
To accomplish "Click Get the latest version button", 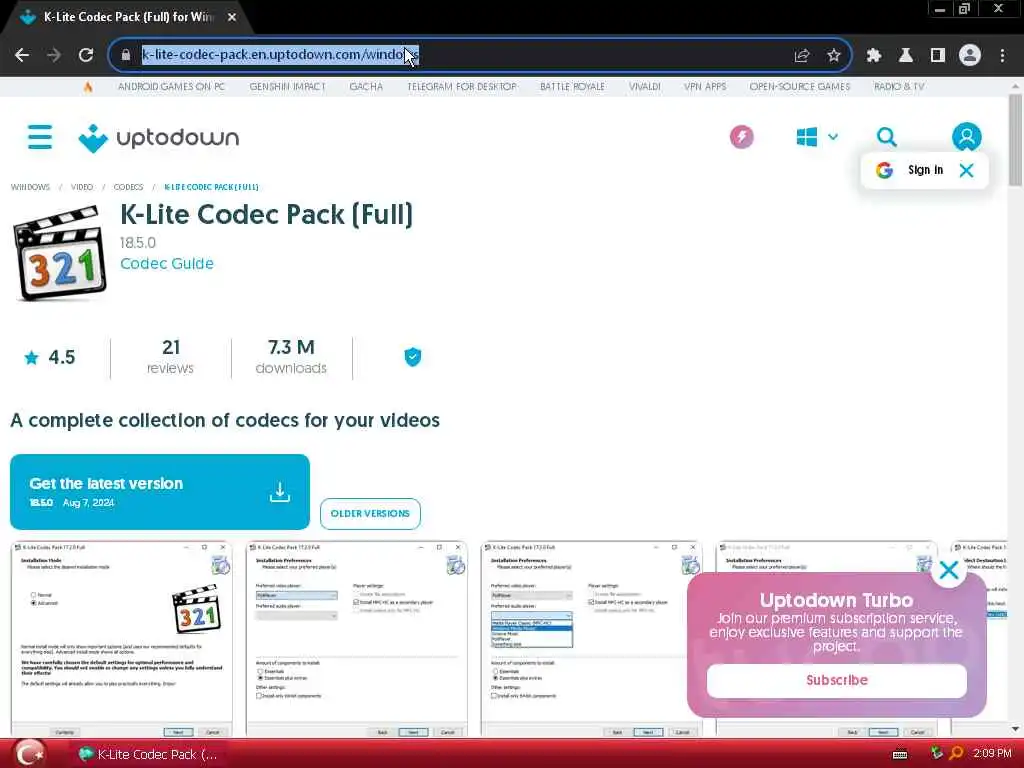I will (159, 492).
